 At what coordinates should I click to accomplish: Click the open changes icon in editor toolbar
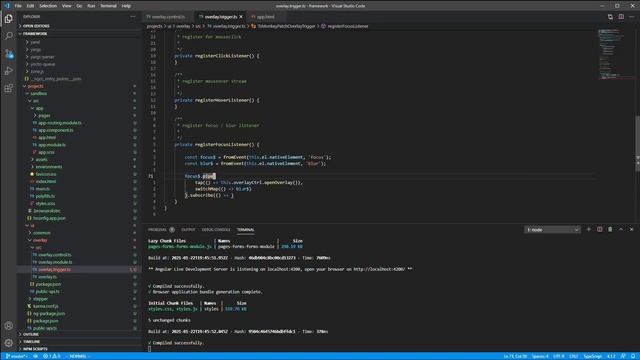point(610,17)
